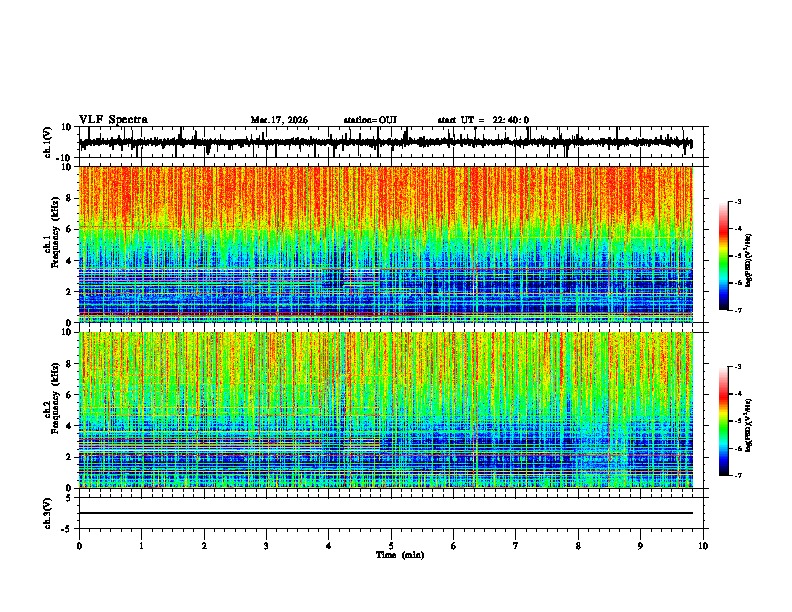This screenshot has height=612, width=792.
Task: Click inside the ch.2 frequency spectrogram
Action: click(x=386, y=410)
